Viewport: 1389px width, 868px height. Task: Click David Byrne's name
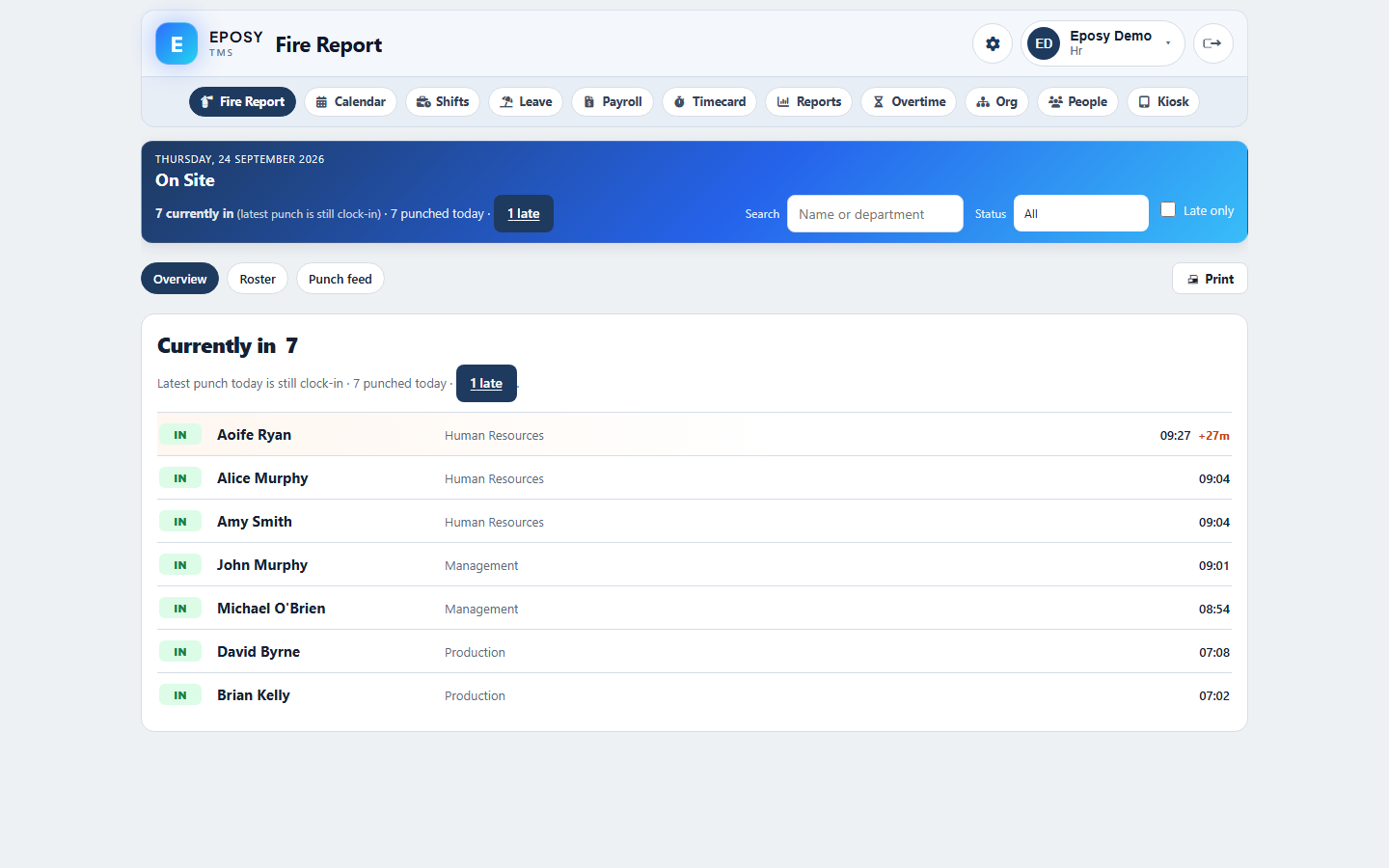(x=259, y=652)
